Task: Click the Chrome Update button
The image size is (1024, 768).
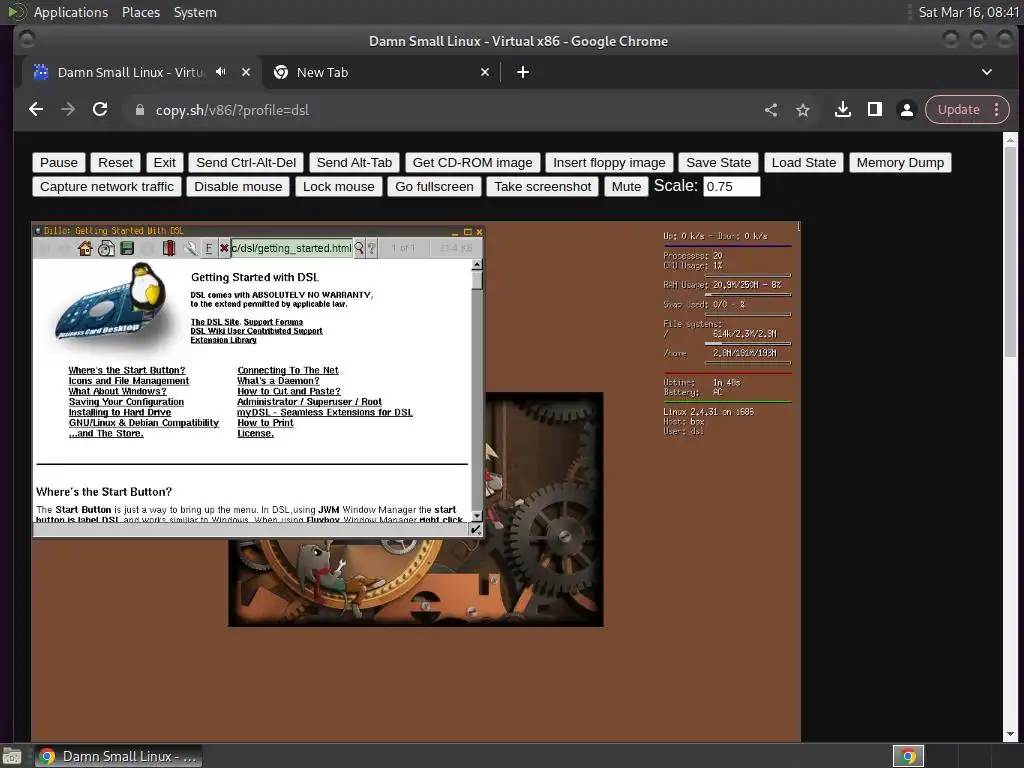Action: point(958,110)
